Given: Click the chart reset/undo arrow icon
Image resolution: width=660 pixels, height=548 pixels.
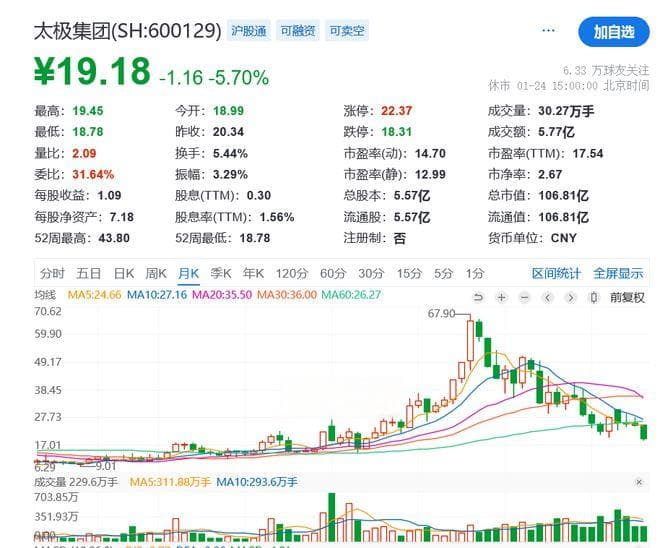Looking at the screenshot, I should tap(478, 298).
